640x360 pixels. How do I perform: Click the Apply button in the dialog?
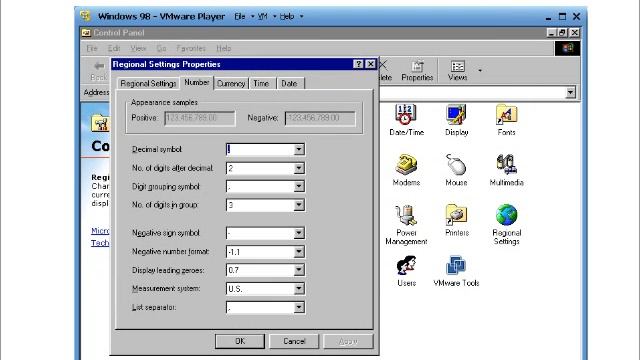(x=348, y=341)
